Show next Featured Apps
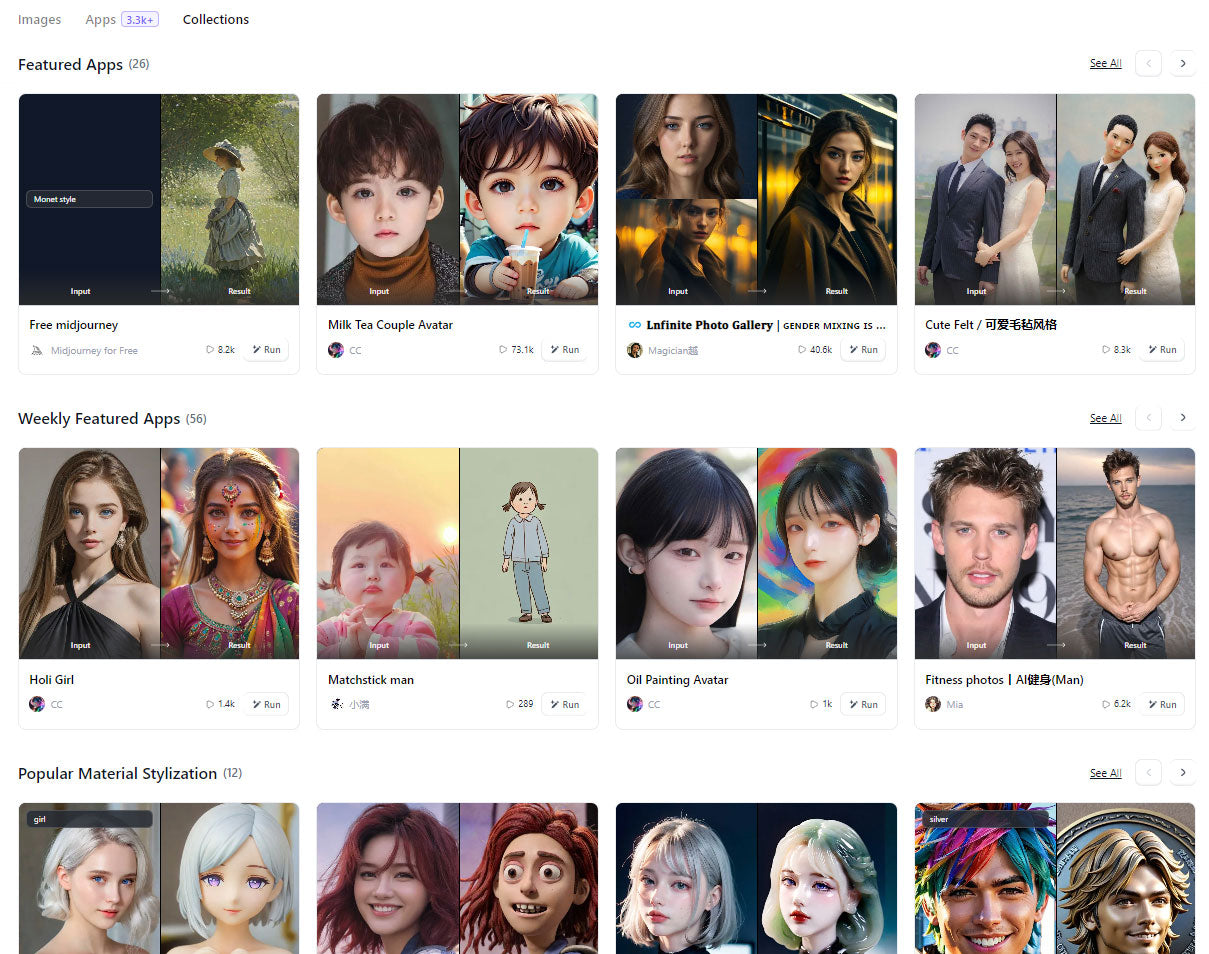 [1183, 63]
